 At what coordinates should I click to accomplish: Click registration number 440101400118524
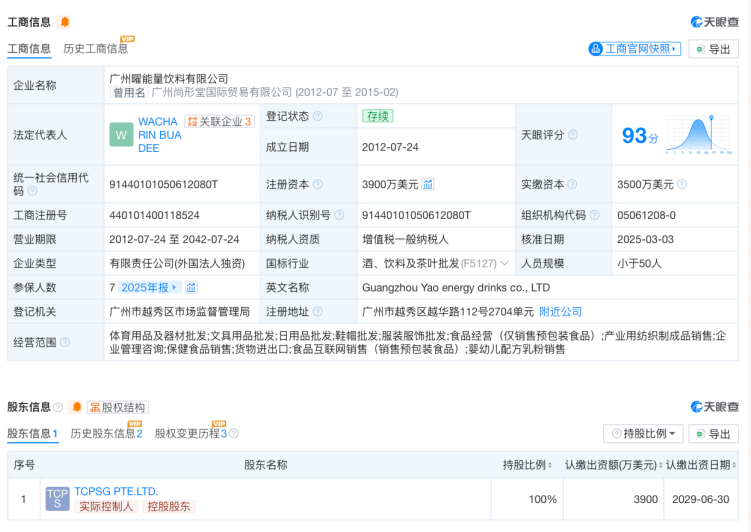click(154, 215)
